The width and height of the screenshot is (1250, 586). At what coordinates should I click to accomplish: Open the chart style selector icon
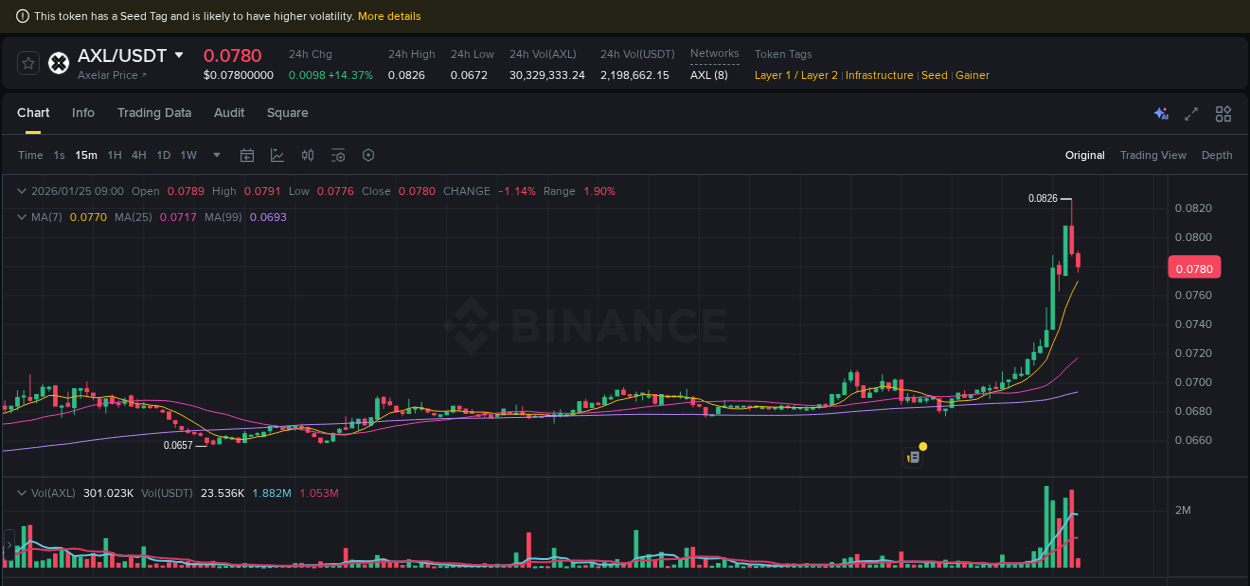pyautogui.click(x=277, y=155)
